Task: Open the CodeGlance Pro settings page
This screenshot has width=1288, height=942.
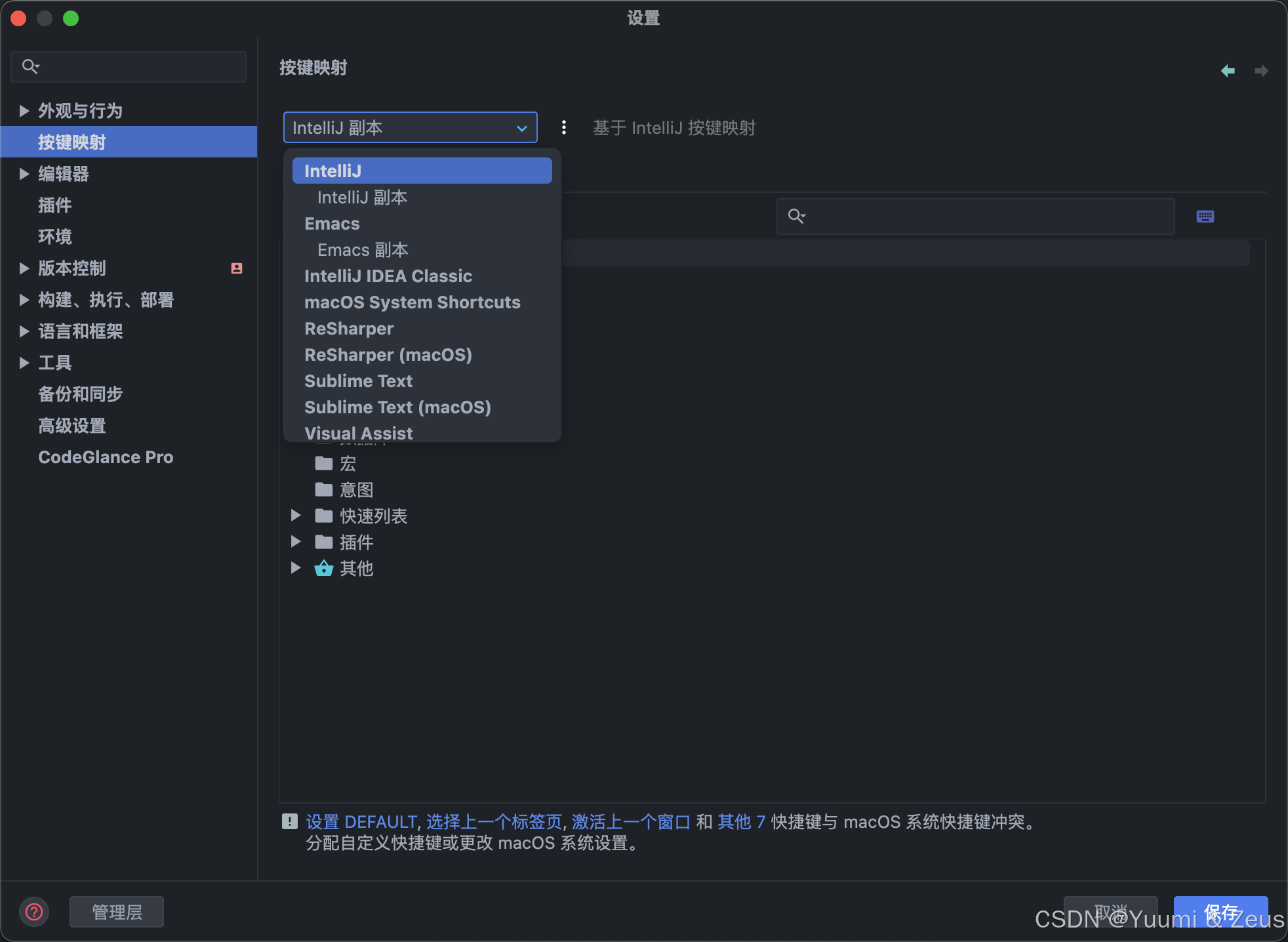Action: click(x=106, y=457)
